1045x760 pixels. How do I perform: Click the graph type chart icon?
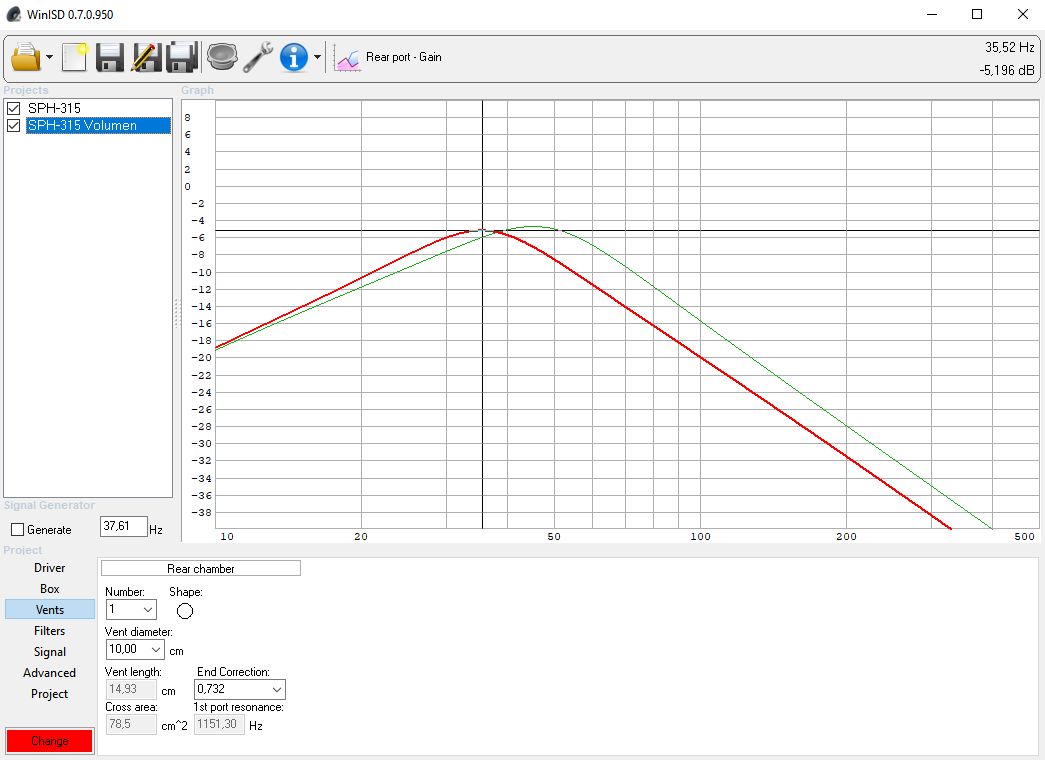coord(347,58)
